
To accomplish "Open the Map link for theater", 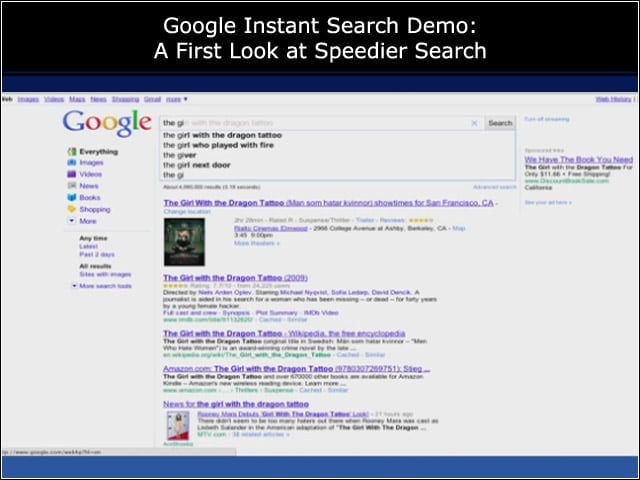I will click(x=459, y=228).
